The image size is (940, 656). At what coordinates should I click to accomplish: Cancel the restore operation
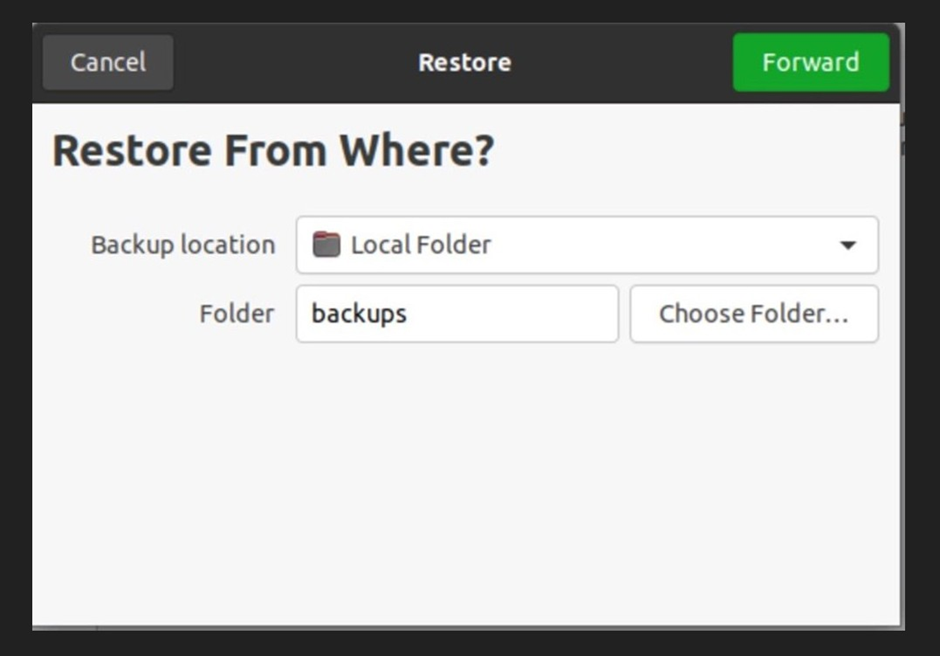(x=107, y=62)
